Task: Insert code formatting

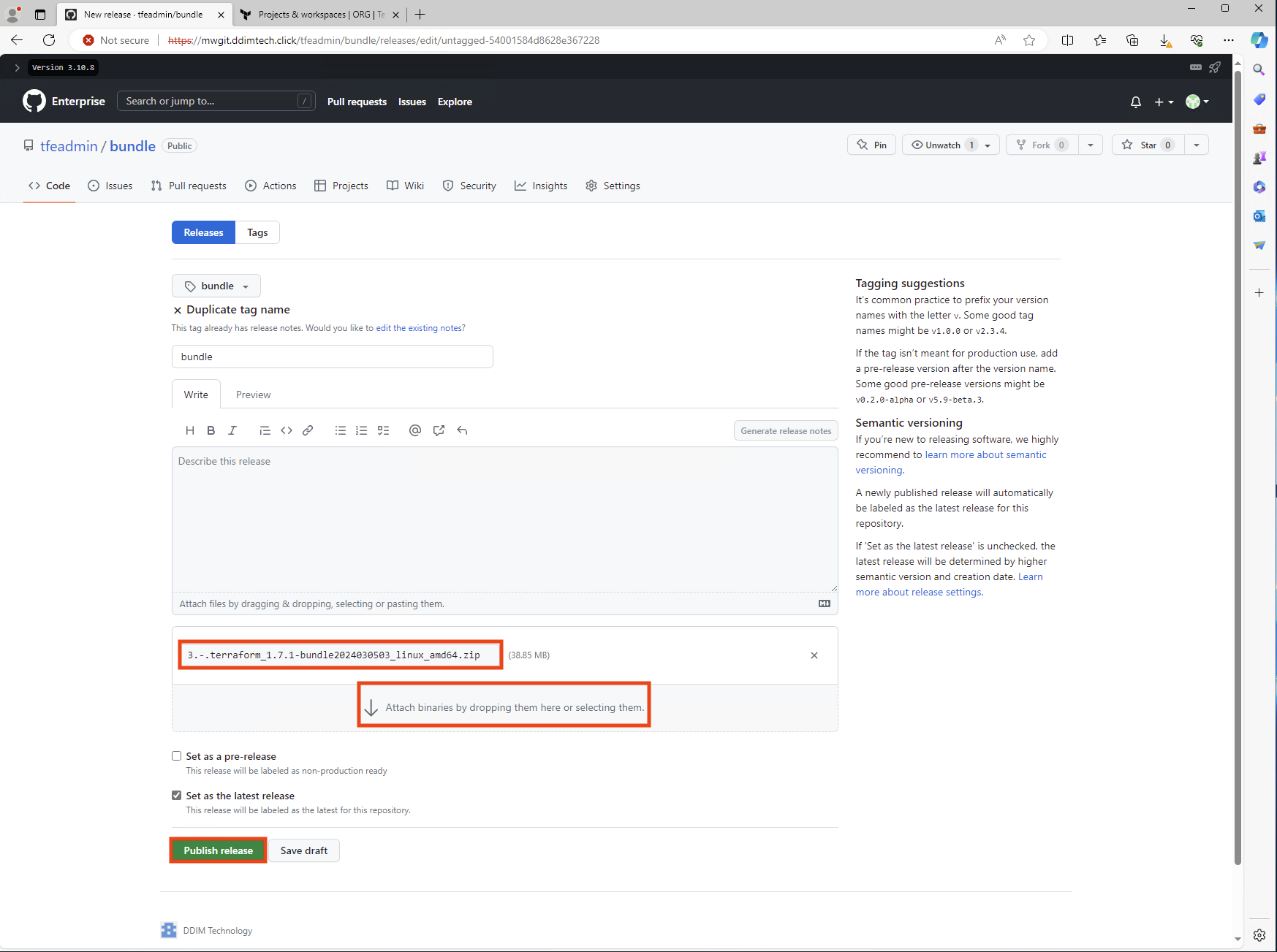Action: pyautogui.click(x=287, y=430)
